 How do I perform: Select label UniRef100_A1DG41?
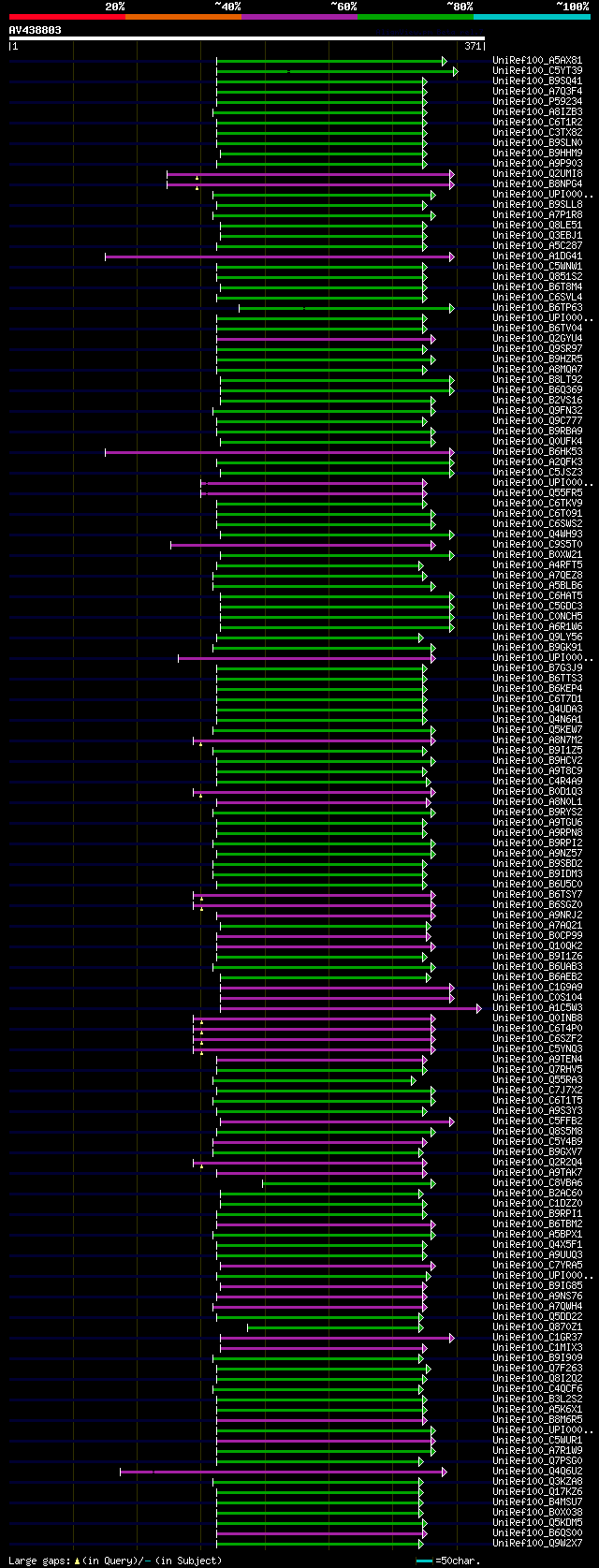pyautogui.click(x=537, y=256)
